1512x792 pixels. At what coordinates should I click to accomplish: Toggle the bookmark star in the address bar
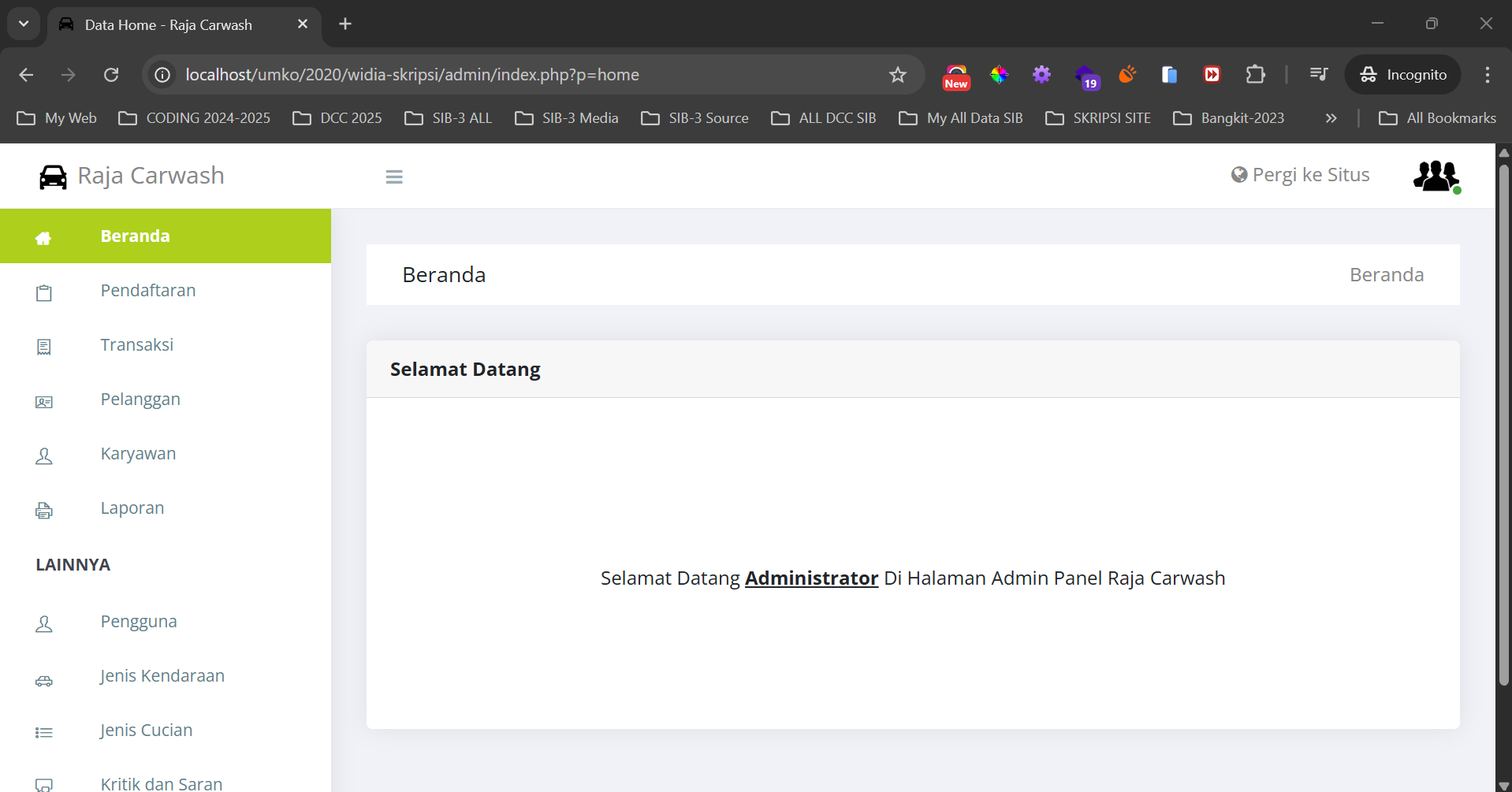[x=898, y=75]
